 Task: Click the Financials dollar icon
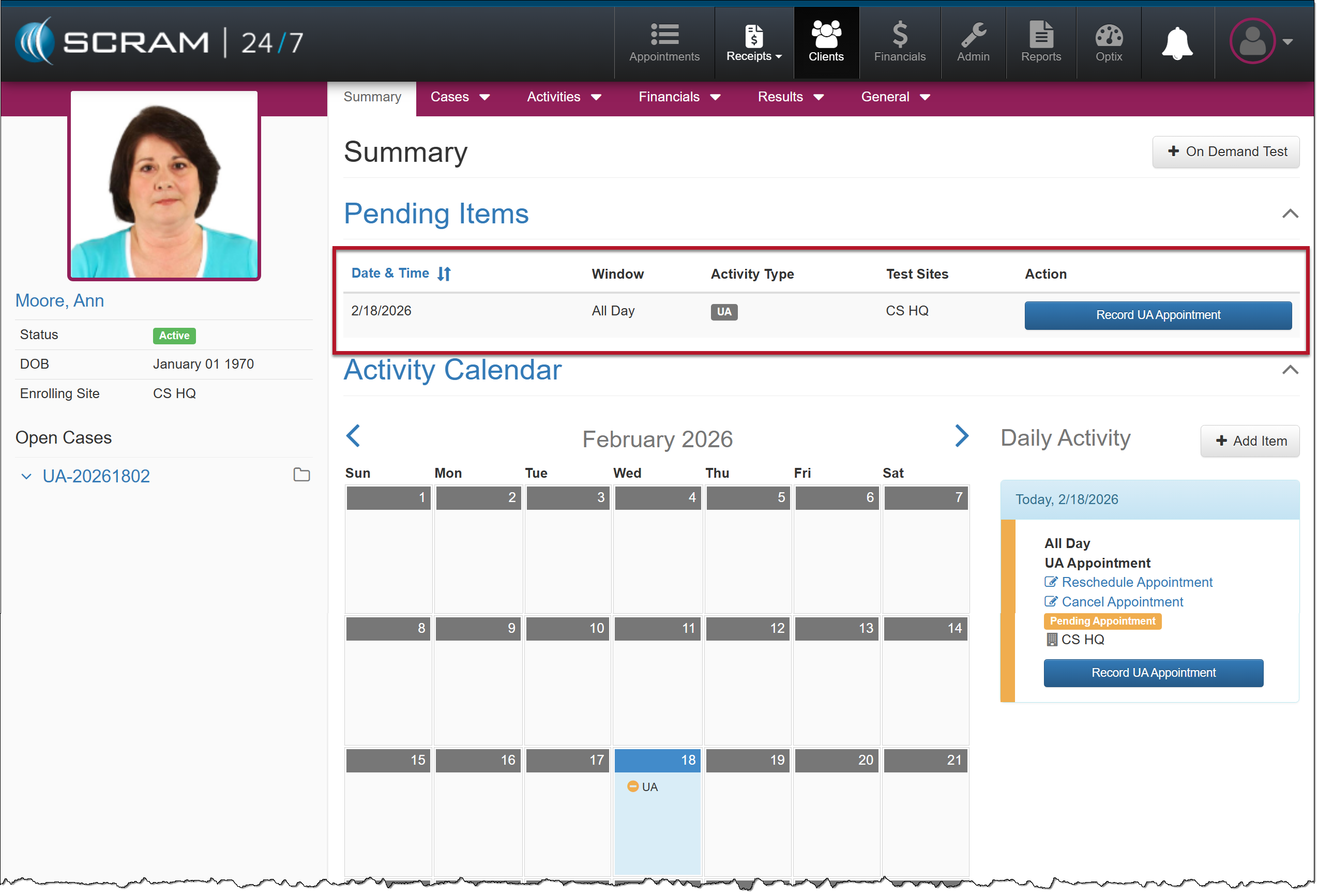pos(900,34)
